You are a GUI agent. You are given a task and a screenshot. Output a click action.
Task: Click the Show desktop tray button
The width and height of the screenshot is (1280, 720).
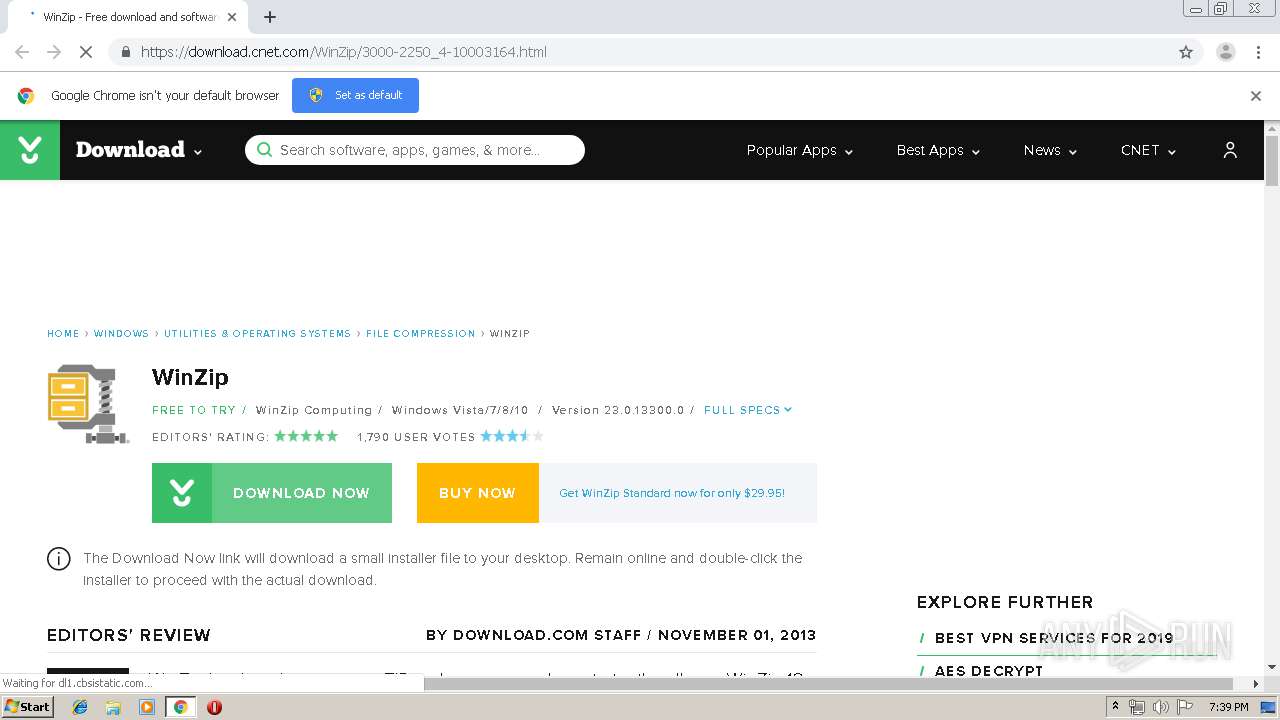1268,707
